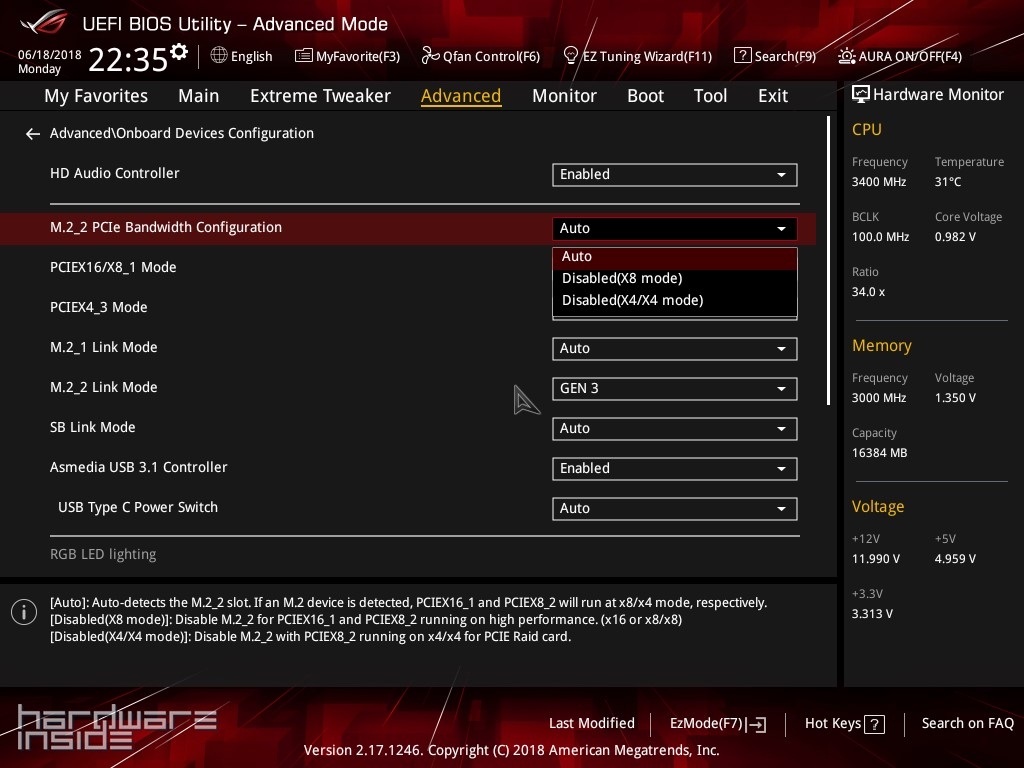Choose Disabled(X8 mode) option
This screenshot has width=1024, height=768.
[x=675, y=278]
